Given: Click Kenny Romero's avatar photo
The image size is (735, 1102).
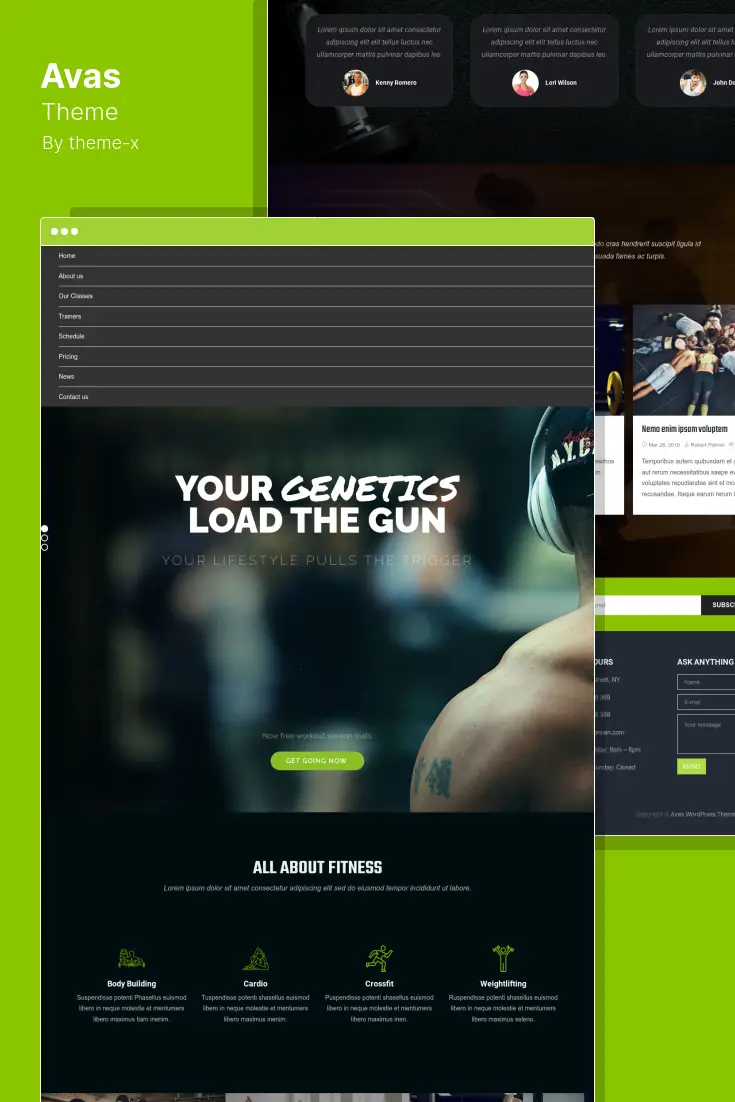Looking at the screenshot, I should tap(356, 83).
